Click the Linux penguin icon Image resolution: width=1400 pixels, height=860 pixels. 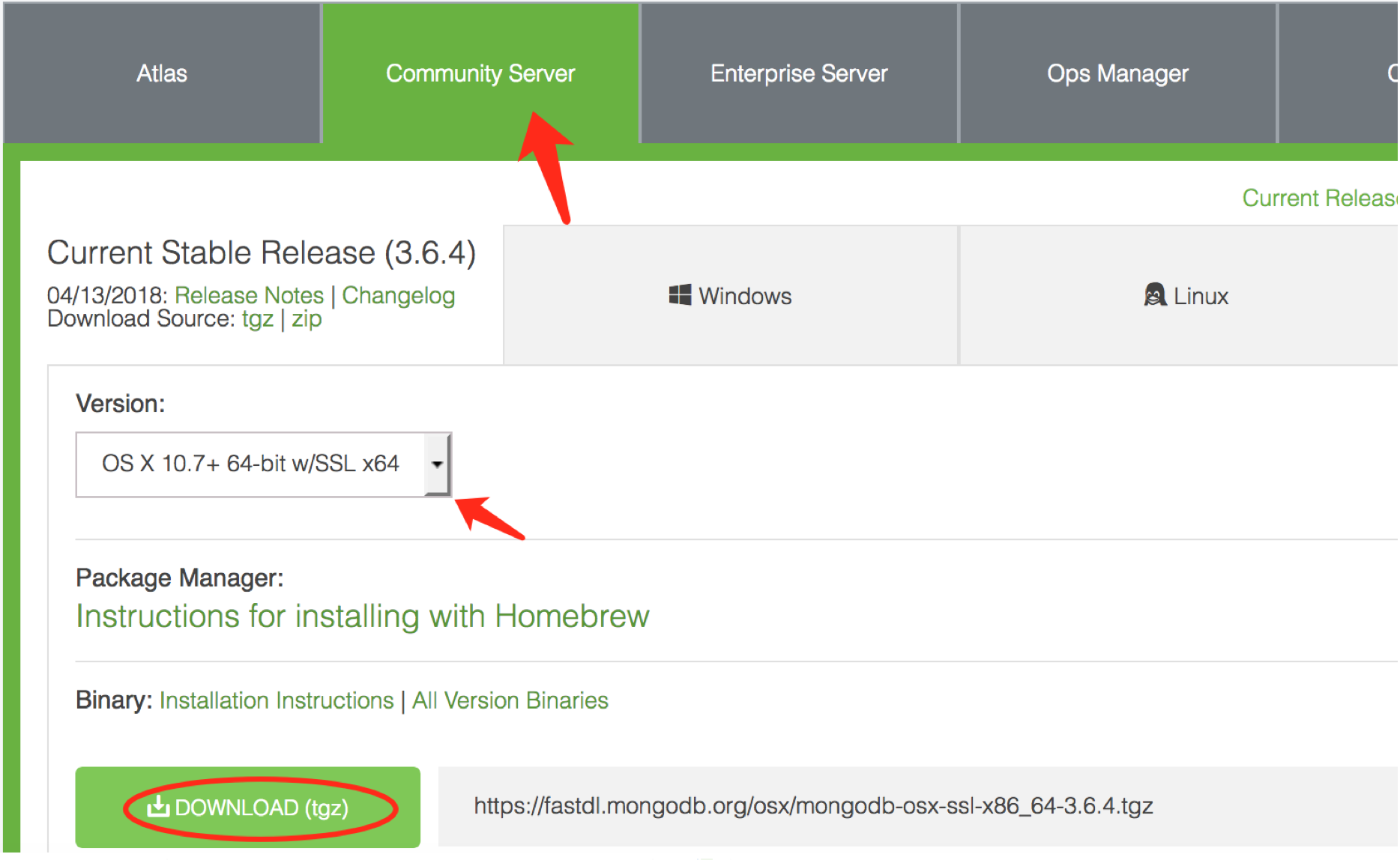point(1155,294)
